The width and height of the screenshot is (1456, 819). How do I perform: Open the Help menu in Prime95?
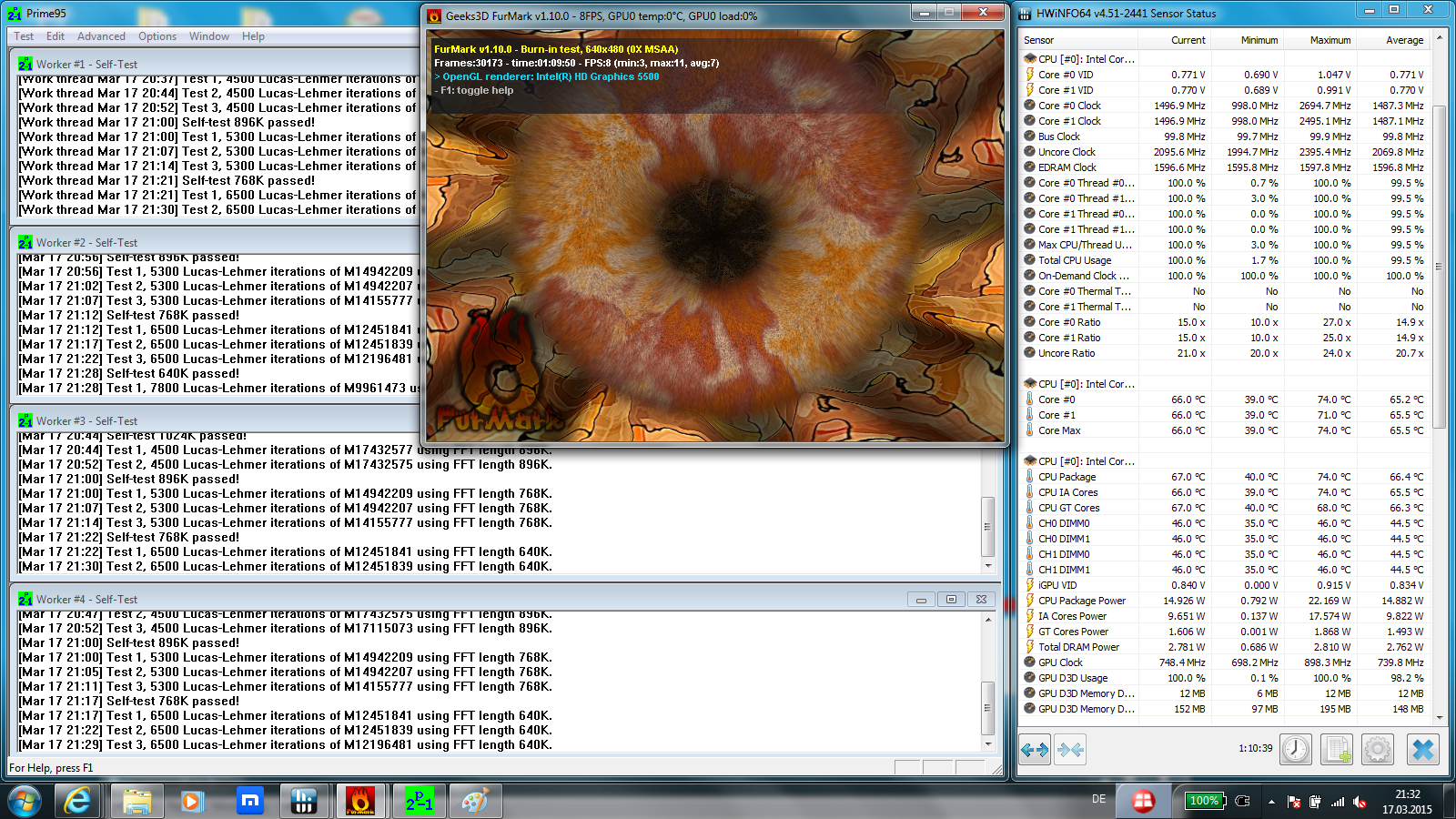pyautogui.click(x=253, y=36)
